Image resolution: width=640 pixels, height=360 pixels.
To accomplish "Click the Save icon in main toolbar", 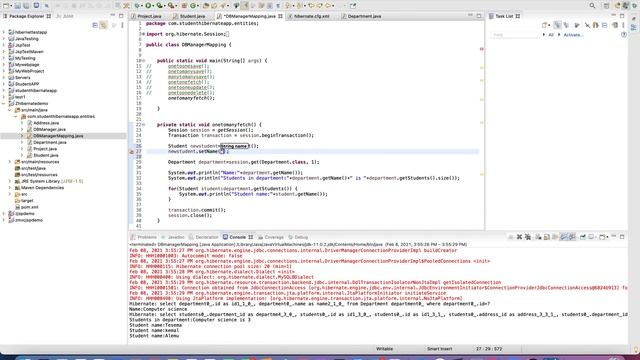I will 18,6.
